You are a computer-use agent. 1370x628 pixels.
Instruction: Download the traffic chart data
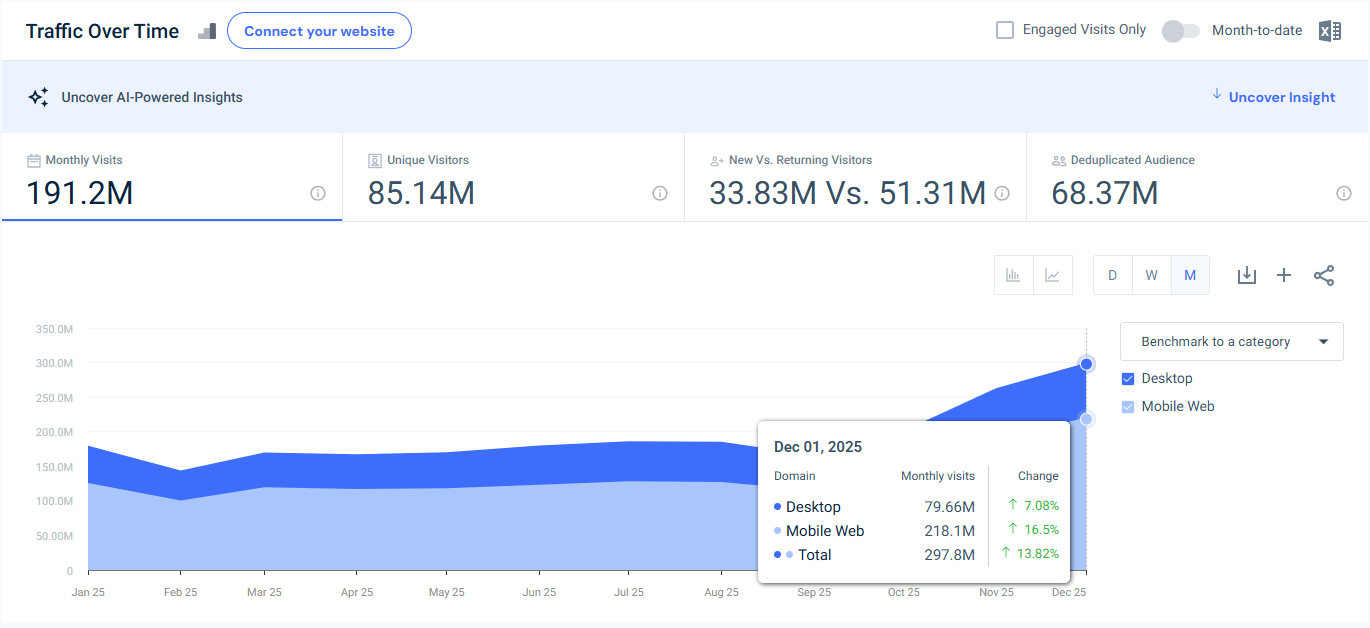coord(1246,274)
